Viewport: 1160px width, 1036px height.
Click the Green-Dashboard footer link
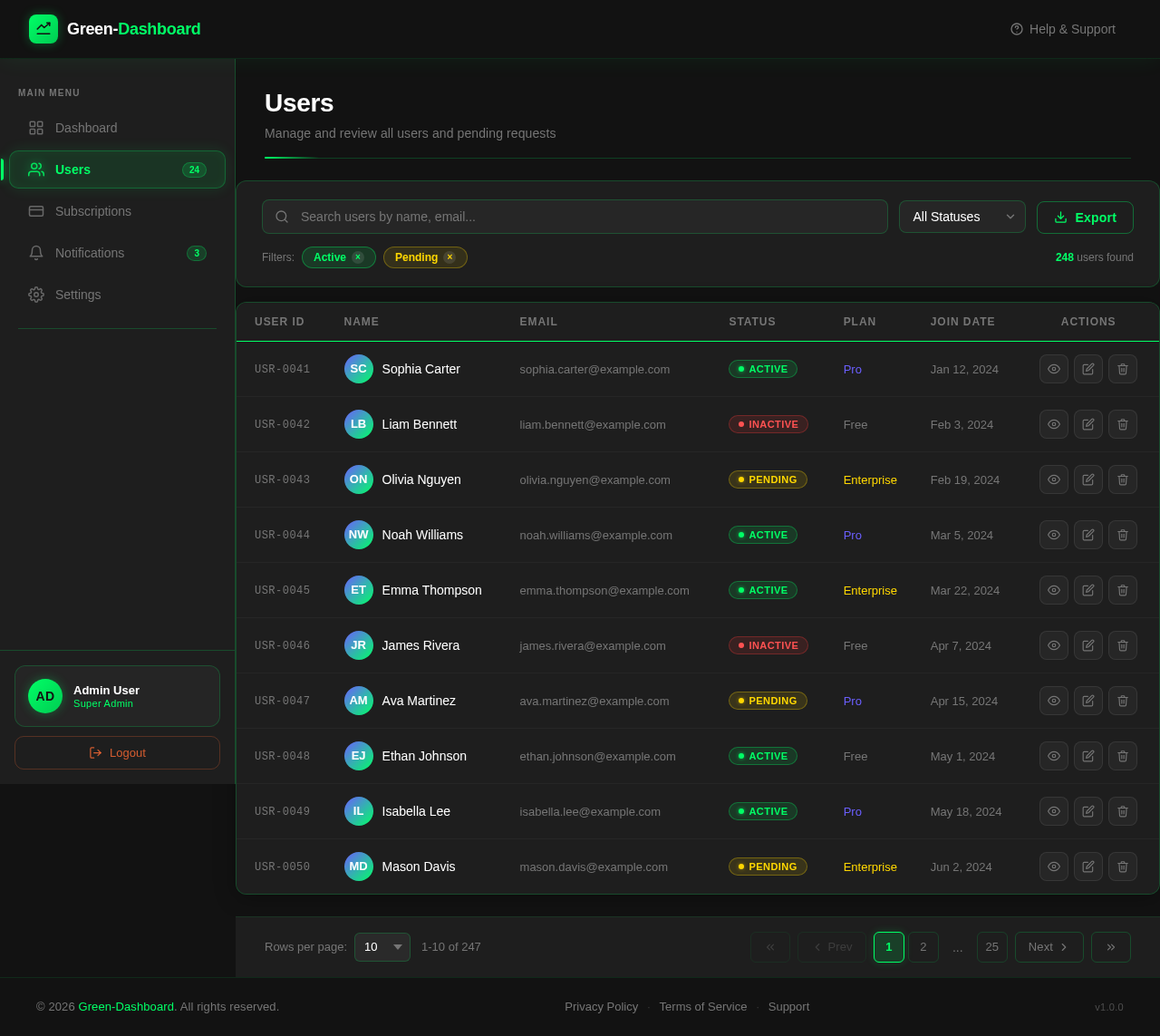point(126,1007)
